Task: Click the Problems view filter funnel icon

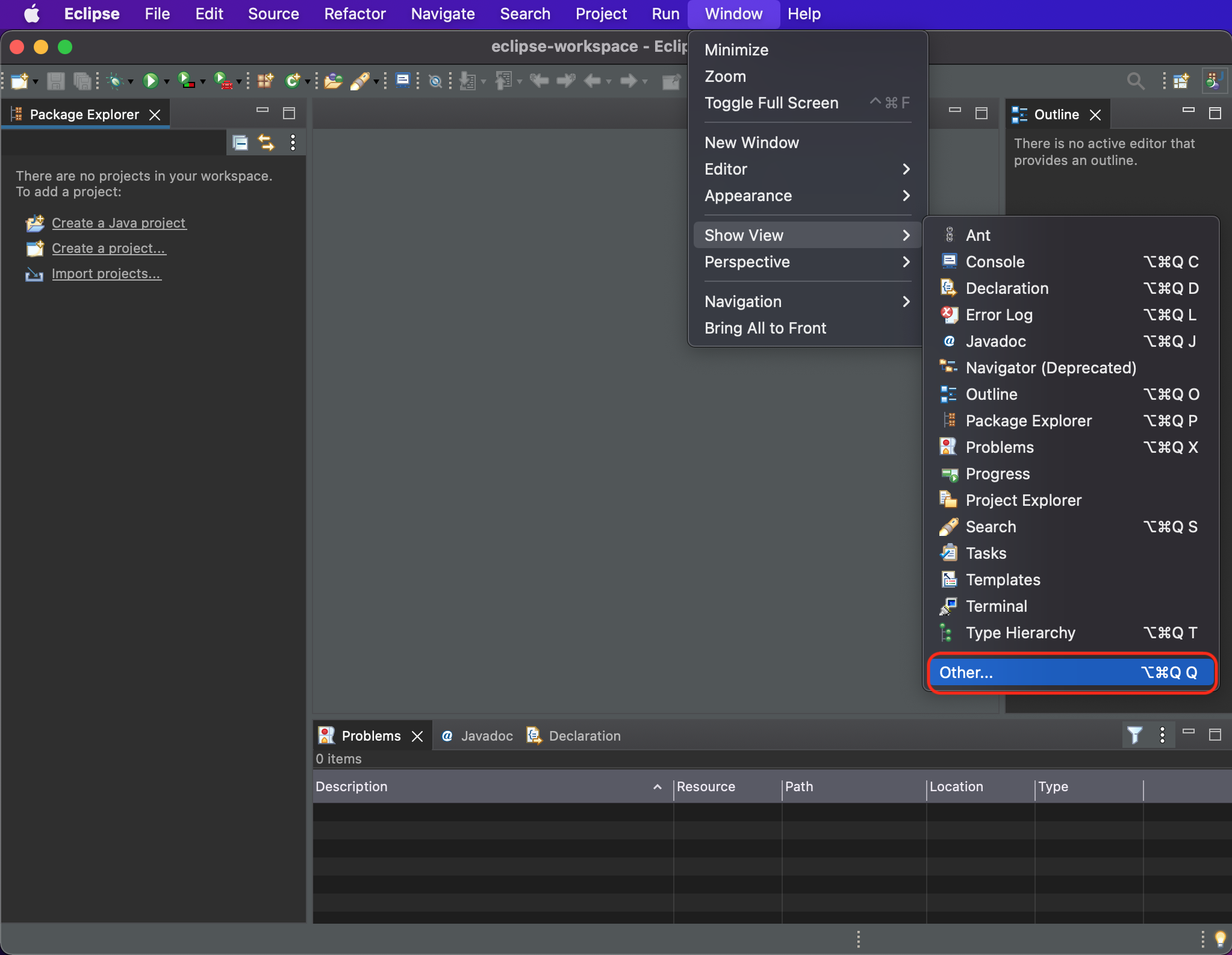Action: [1134, 735]
